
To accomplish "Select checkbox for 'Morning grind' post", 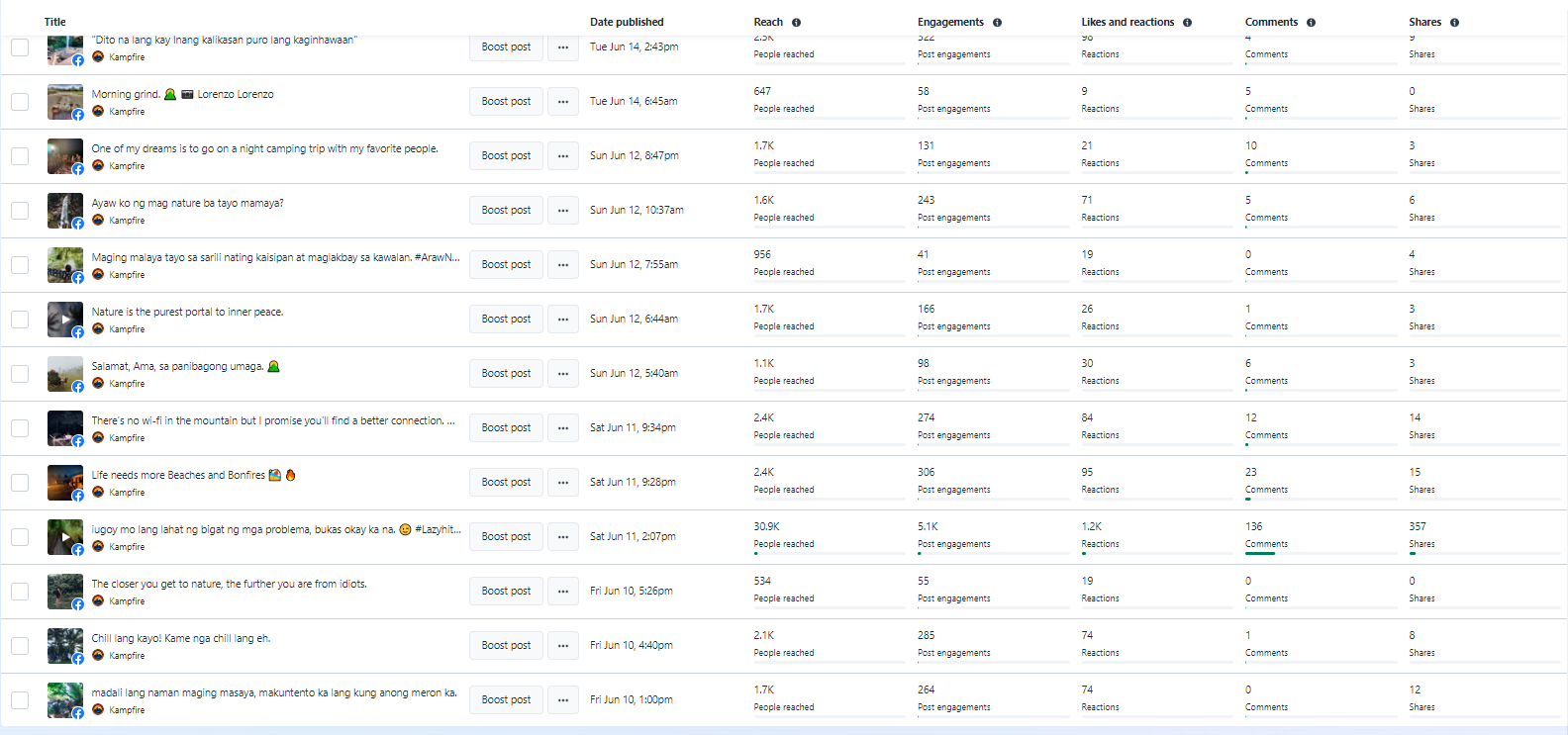I will point(20,102).
